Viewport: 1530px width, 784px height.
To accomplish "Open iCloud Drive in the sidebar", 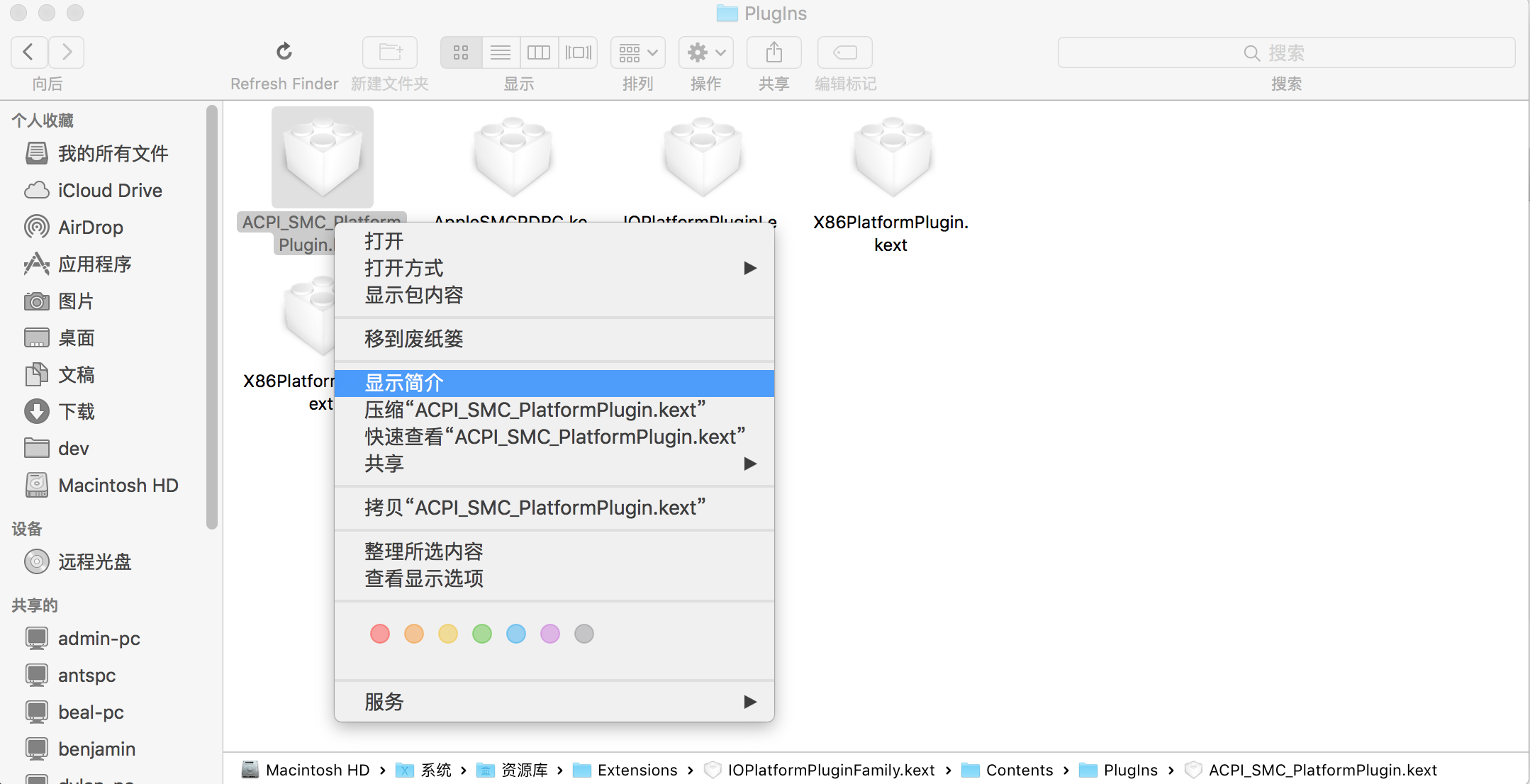I will [x=110, y=191].
